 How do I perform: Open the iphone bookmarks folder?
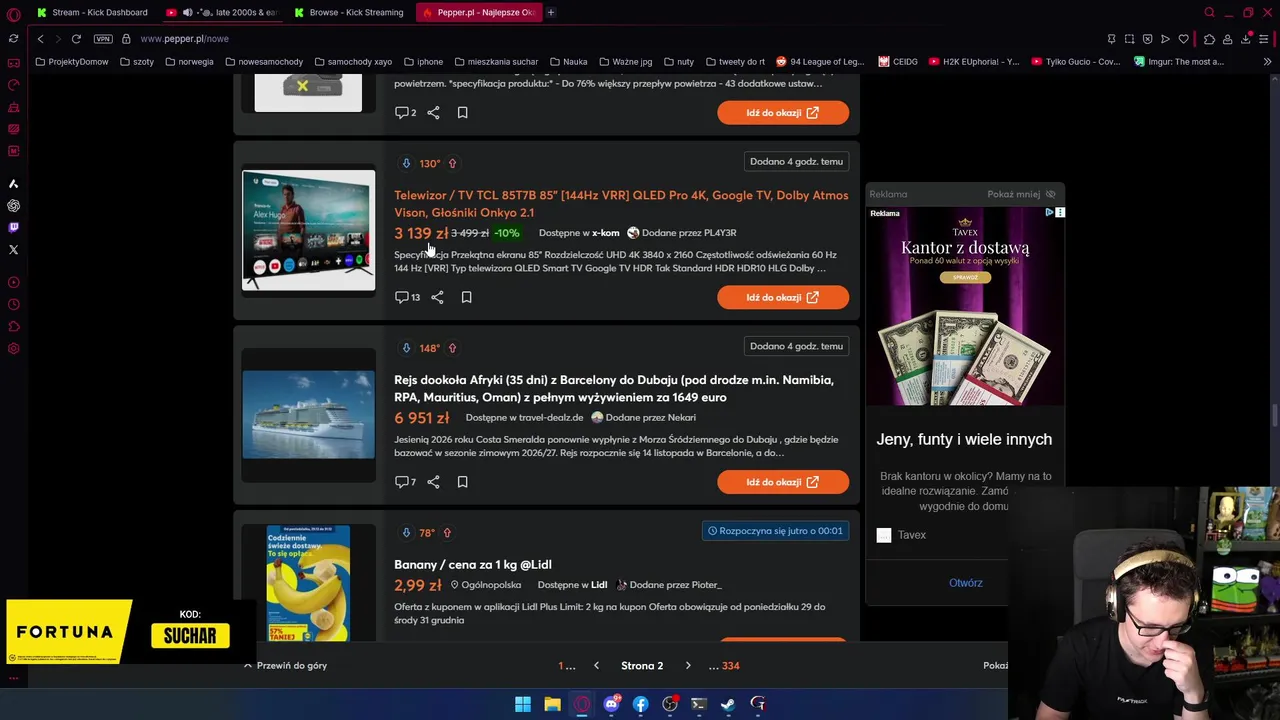[423, 61]
